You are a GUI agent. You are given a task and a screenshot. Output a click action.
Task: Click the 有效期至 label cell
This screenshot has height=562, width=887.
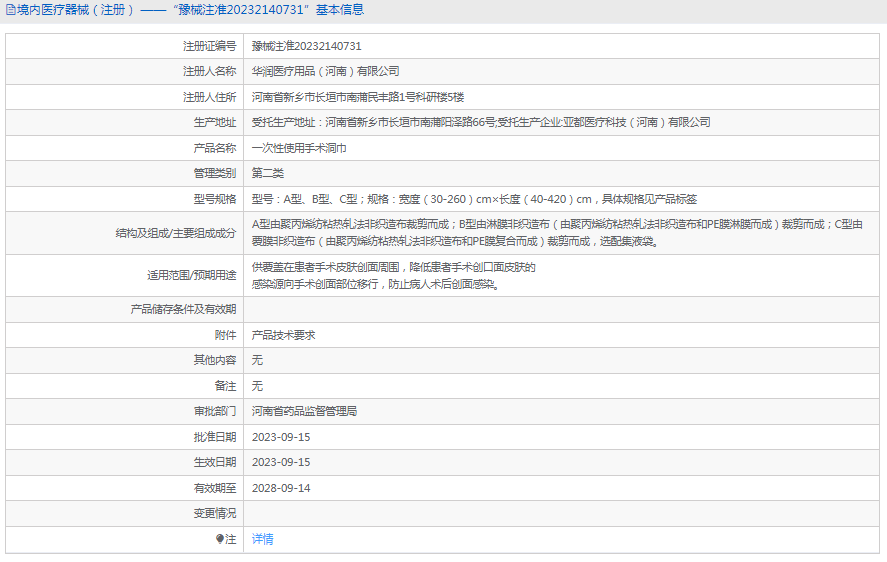point(124,487)
